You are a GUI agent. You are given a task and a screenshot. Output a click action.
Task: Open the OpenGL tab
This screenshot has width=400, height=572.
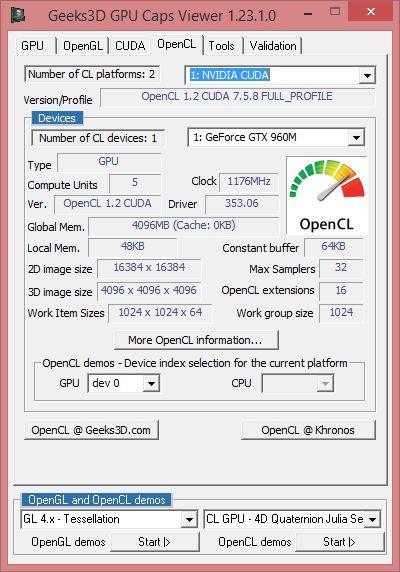(x=83, y=46)
